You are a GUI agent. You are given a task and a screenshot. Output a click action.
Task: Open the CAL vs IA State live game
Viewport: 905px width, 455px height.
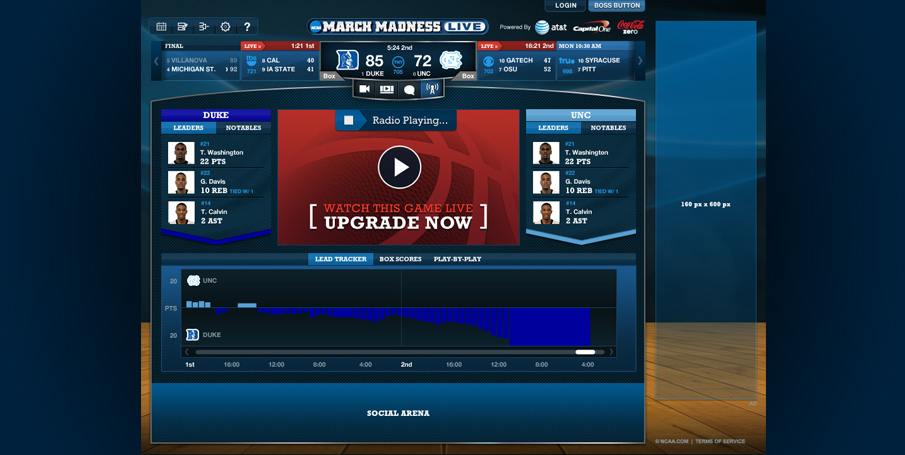(x=280, y=60)
